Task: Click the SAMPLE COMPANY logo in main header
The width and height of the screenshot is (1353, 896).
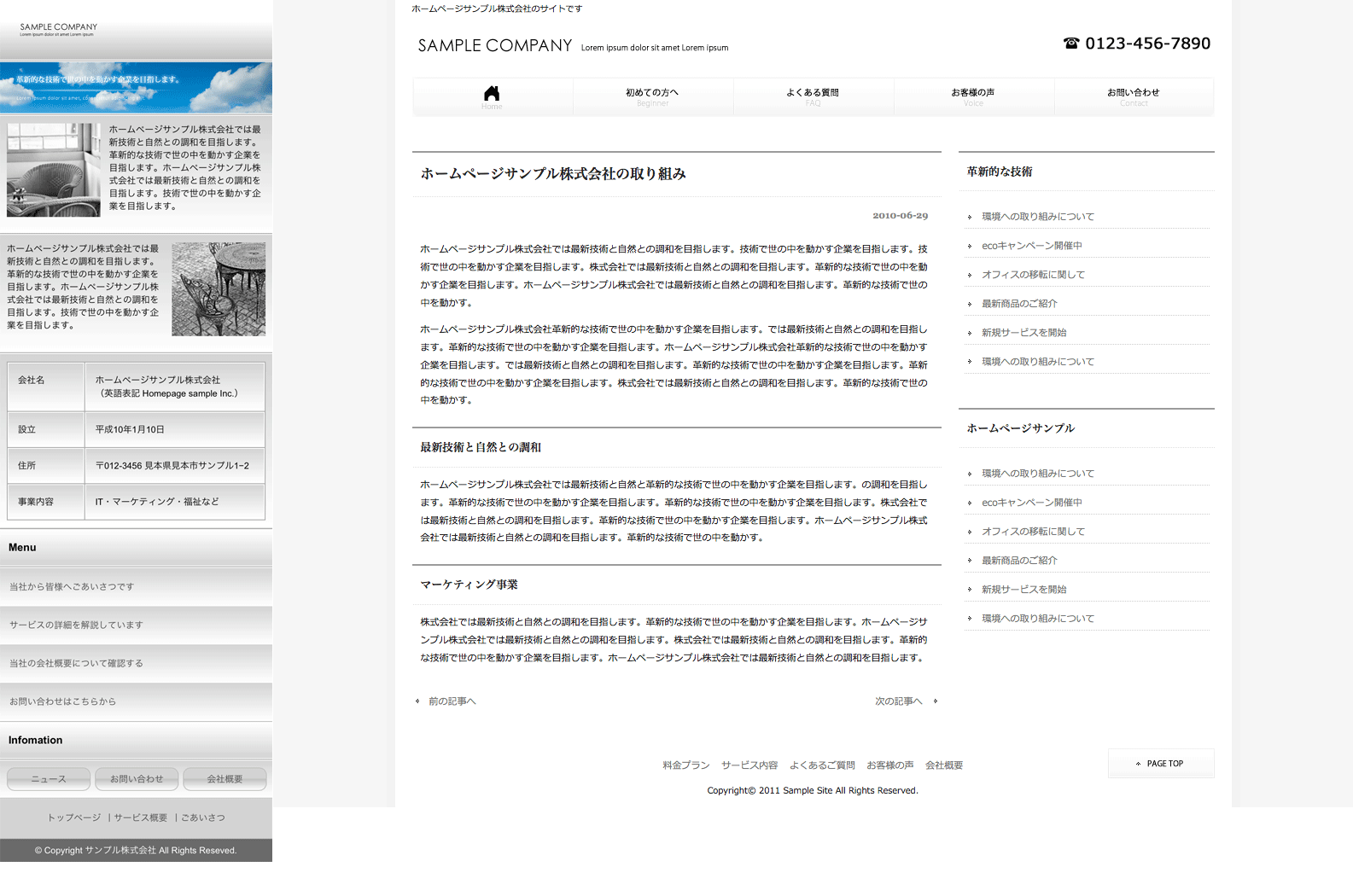Action: [x=494, y=46]
